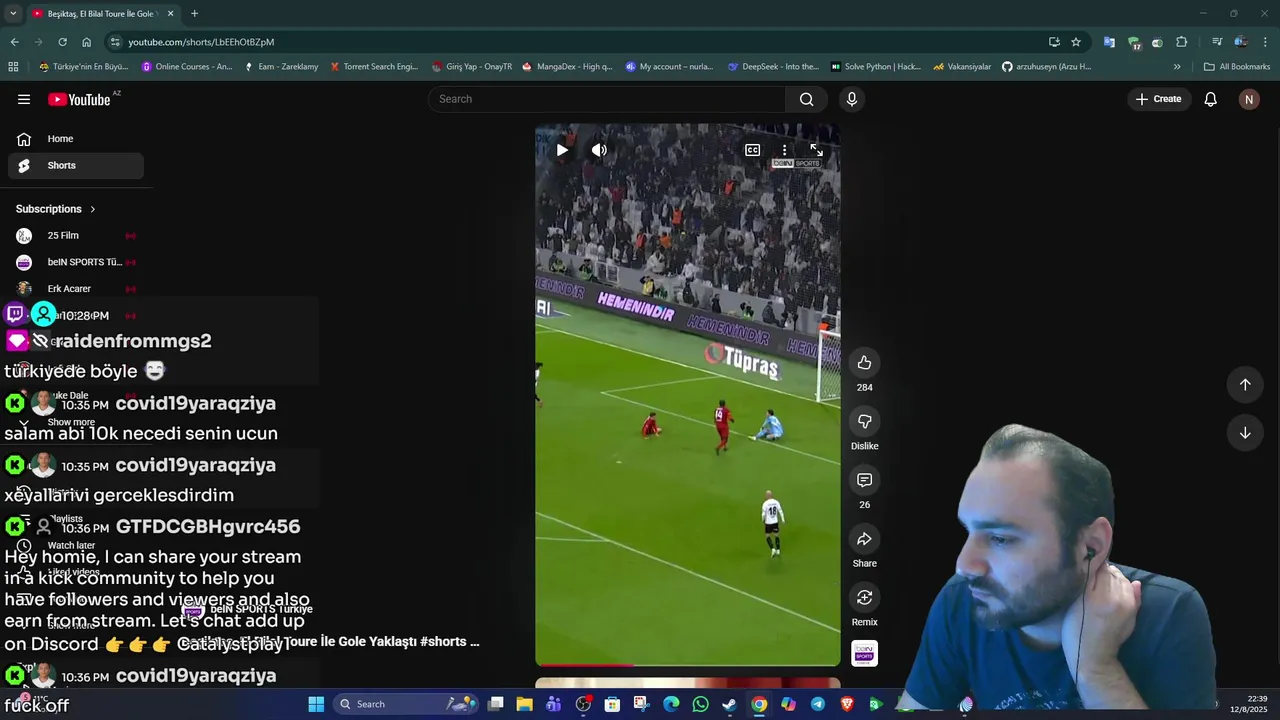Play the paused Short video

click(x=562, y=150)
